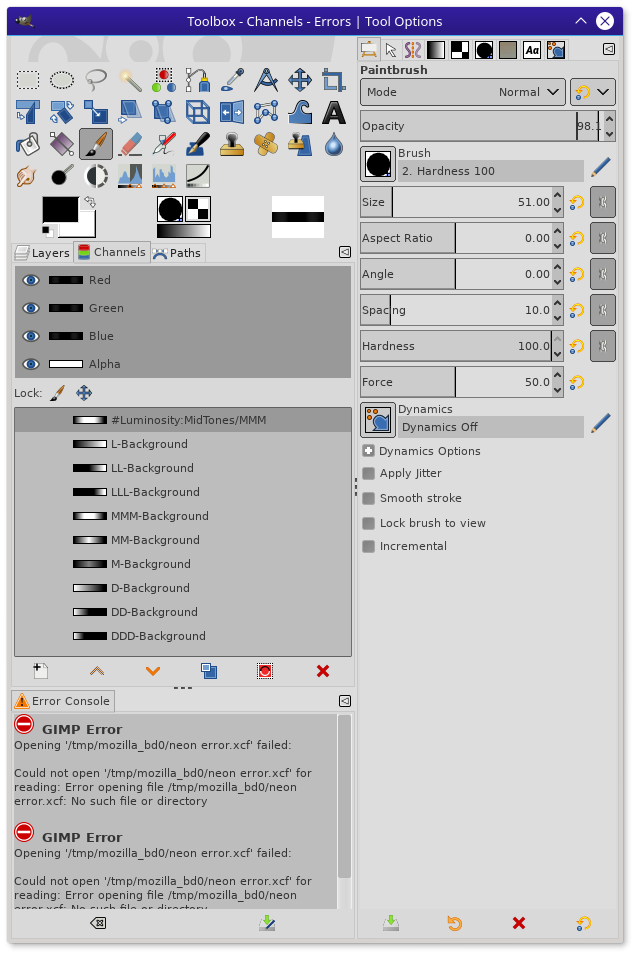Enable Smooth stroke checkbox
This screenshot has height=956, width=636.
pos(368,498)
